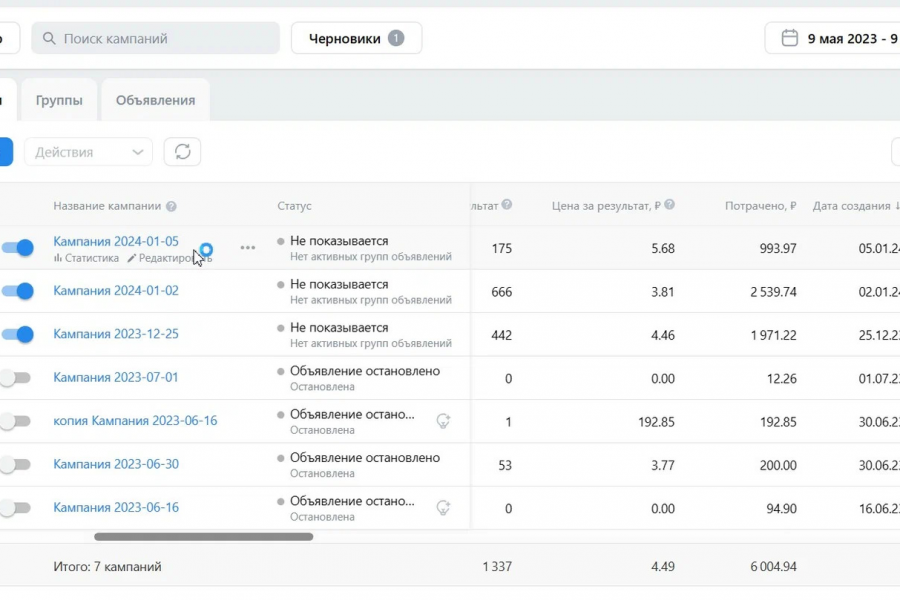The height and width of the screenshot is (600, 900).
Task: Open копия Кампания 2023-06-16 link
Action: click(135, 421)
